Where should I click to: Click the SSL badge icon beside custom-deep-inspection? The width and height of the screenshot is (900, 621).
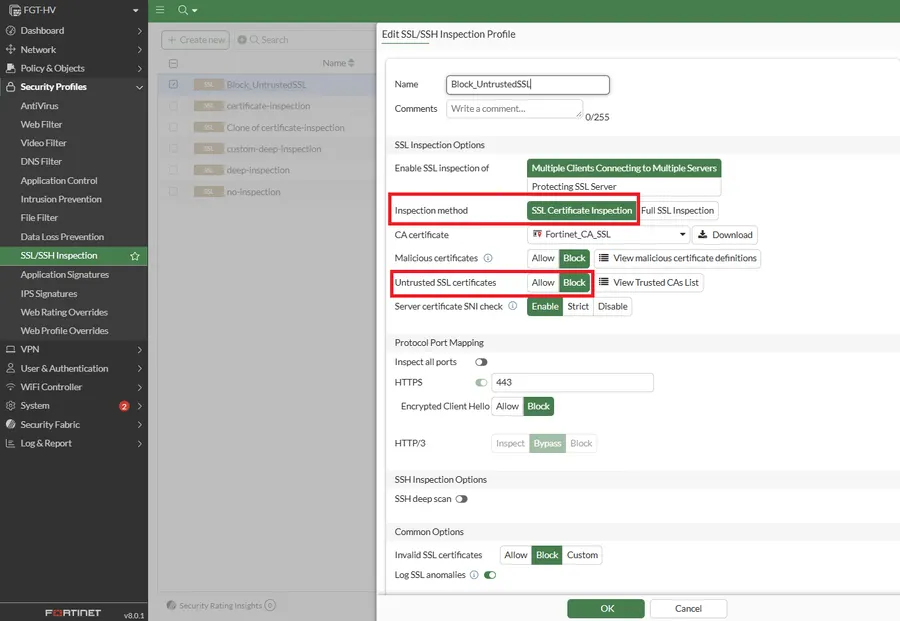[208, 149]
